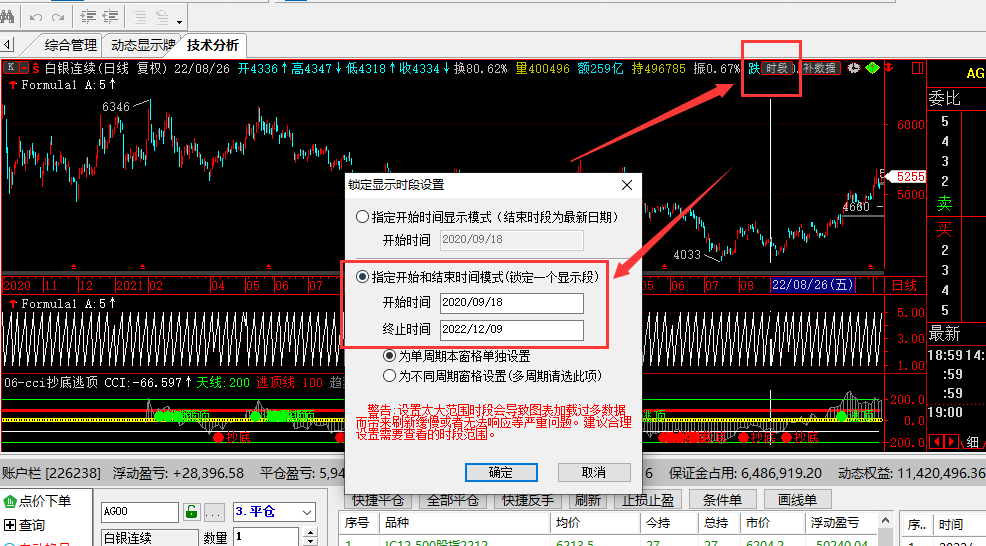Click the red right arrow in bottom-right

click(951, 442)
